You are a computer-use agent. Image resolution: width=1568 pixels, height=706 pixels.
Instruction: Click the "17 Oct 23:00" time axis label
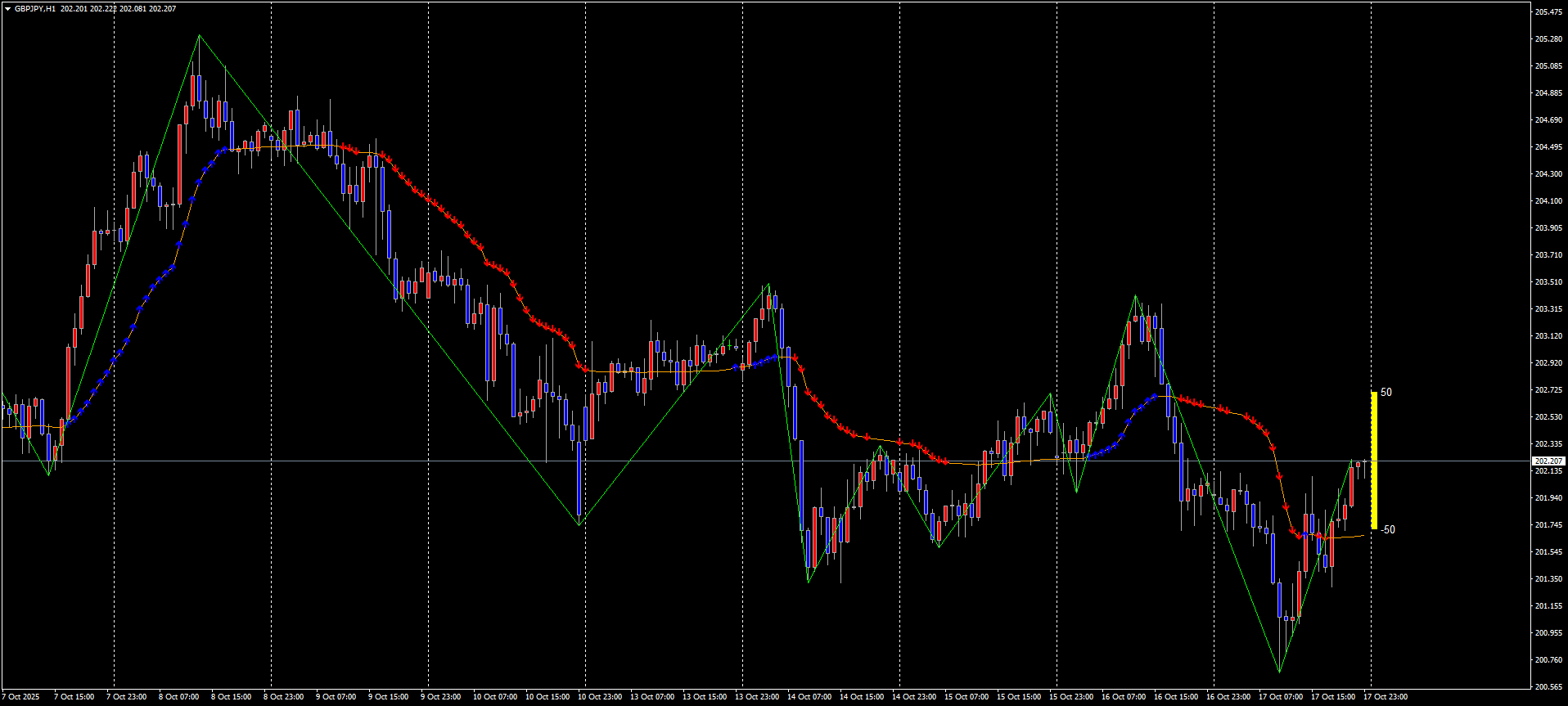tap(1386, 697)
